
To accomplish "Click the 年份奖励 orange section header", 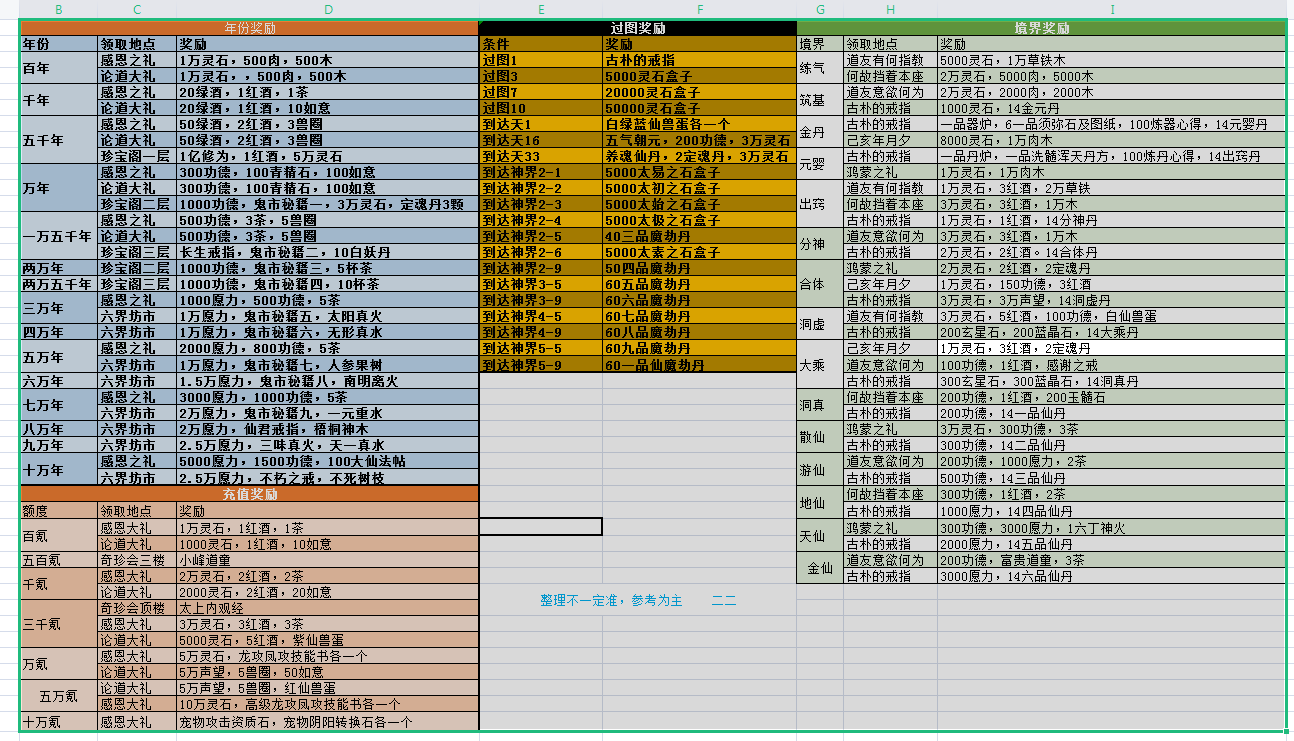I will (250, 28).
